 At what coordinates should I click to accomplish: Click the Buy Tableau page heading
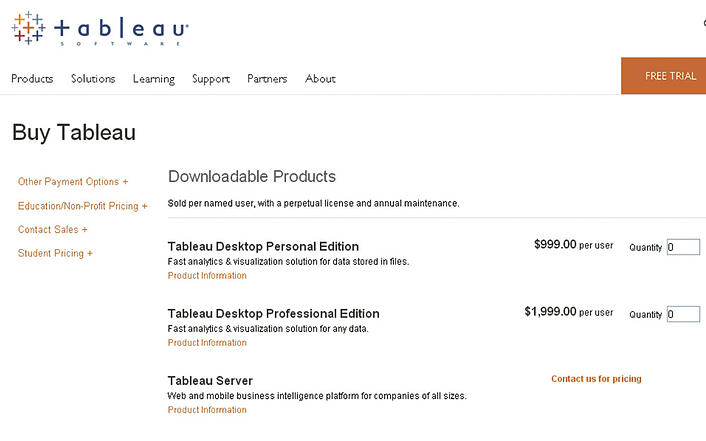pyautogui.click(x=74, y=133)
